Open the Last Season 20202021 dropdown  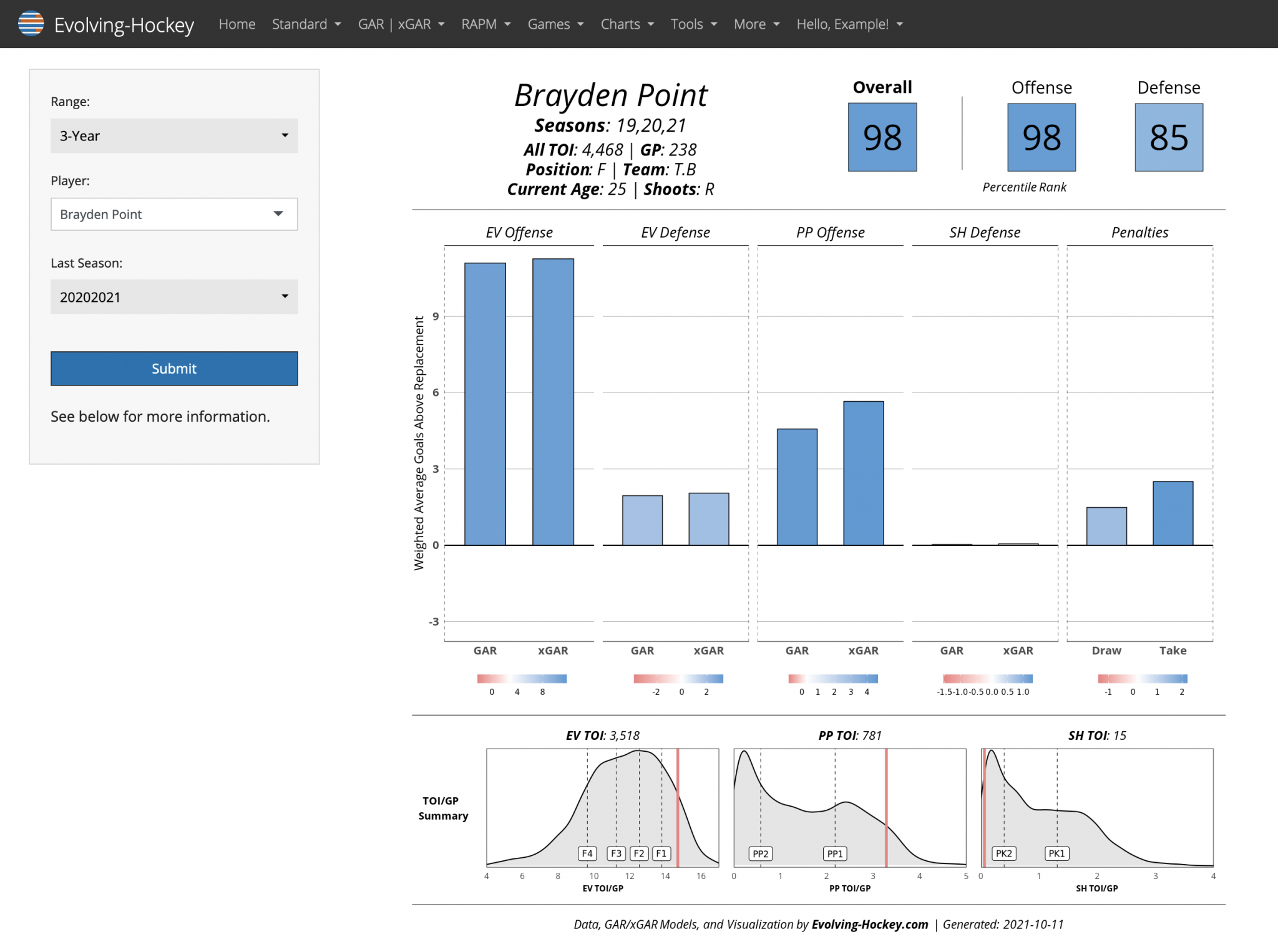coord(174,297)
